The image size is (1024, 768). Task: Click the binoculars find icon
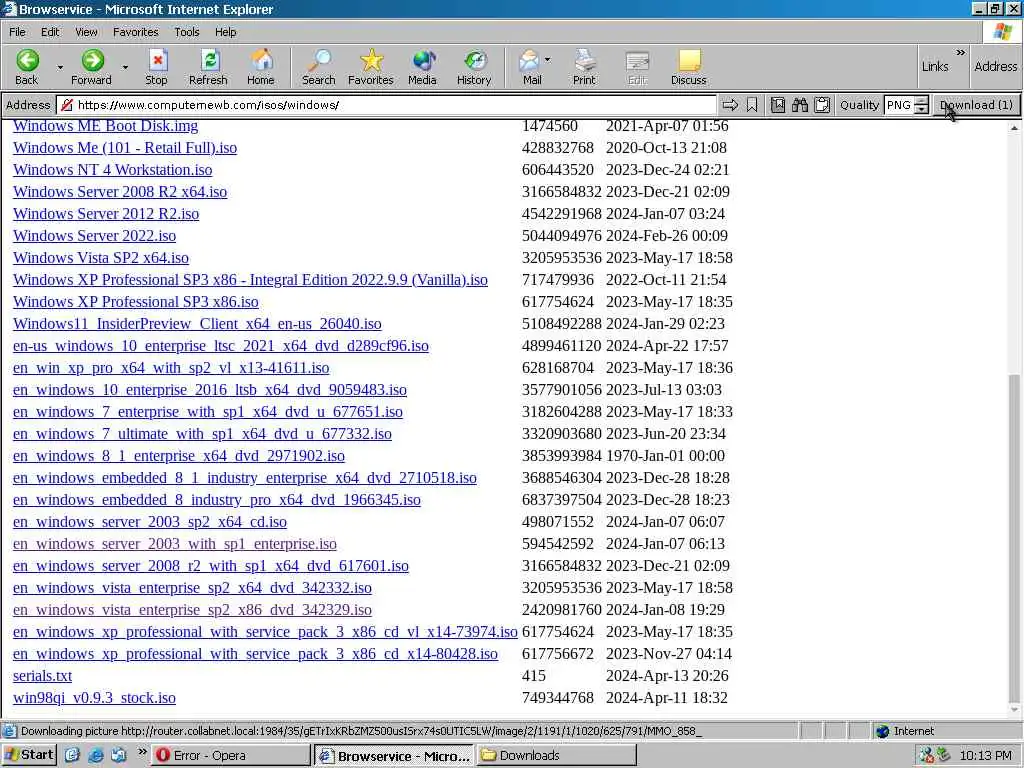pyautogui.click(x=800, y=104)
